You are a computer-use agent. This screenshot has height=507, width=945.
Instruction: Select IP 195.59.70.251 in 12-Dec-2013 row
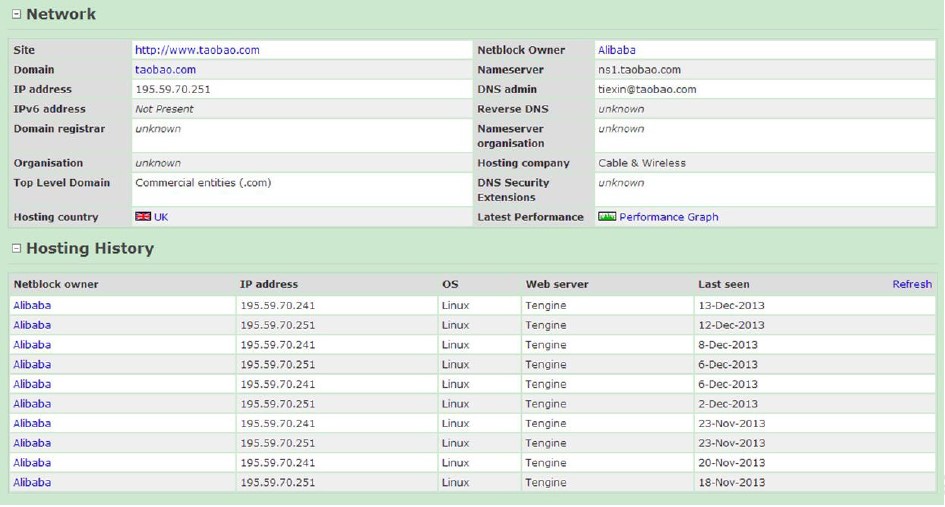277,325
